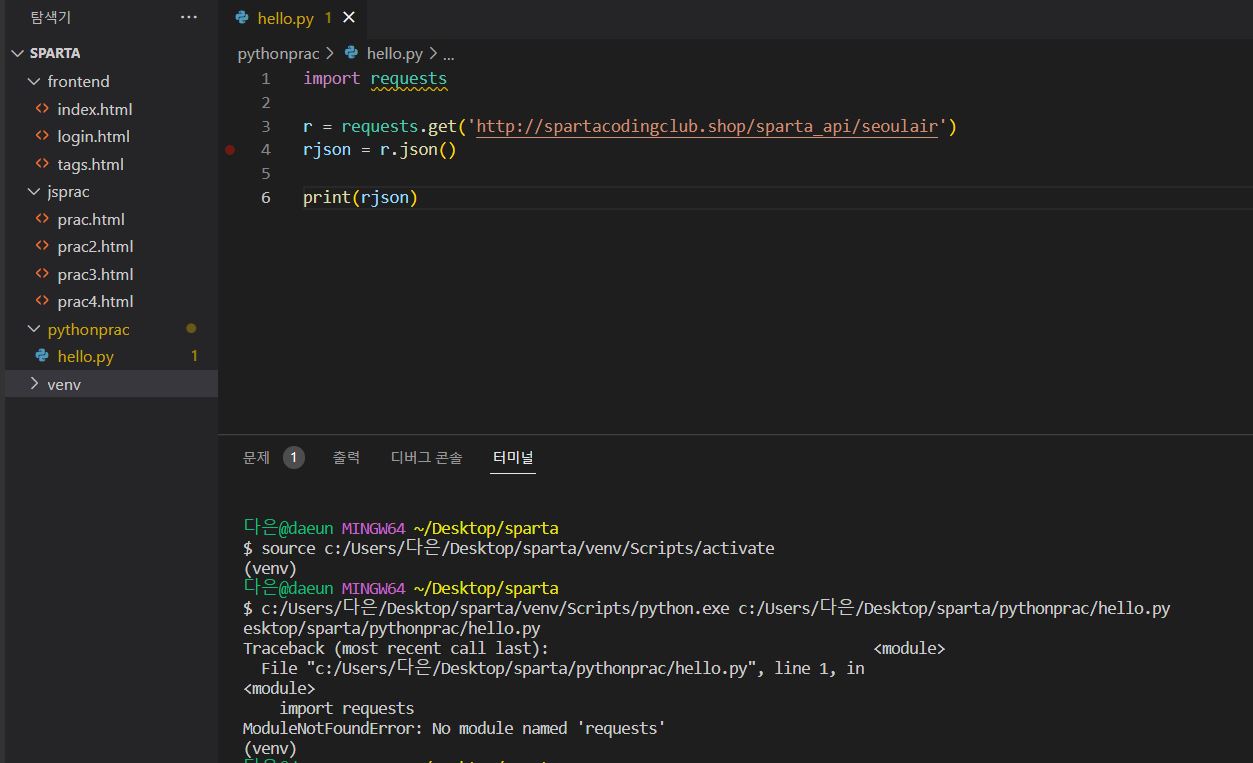This screenshot has width=1253, height=763.
Task: Open prac3.html in the explorer
Action: [x=95, y=274]
